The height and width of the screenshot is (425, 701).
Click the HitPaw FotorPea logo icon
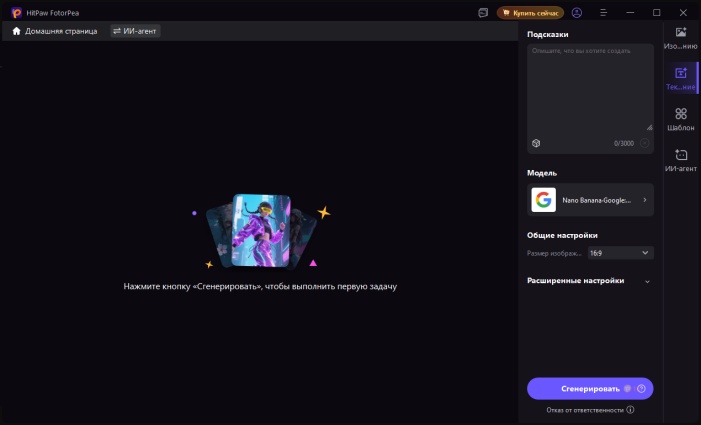point(16,13)
